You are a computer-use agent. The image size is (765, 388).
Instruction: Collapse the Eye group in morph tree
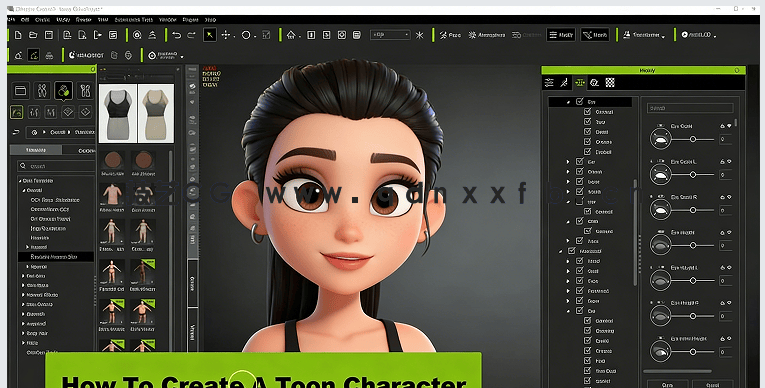click(568, 102)
